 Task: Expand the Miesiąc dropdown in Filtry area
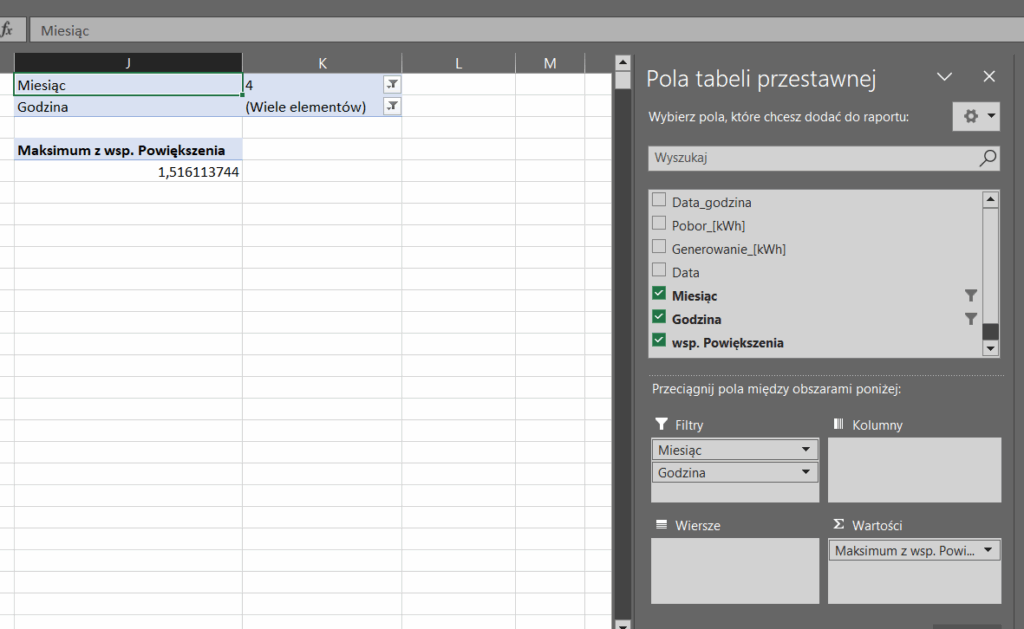coord(806,450)
